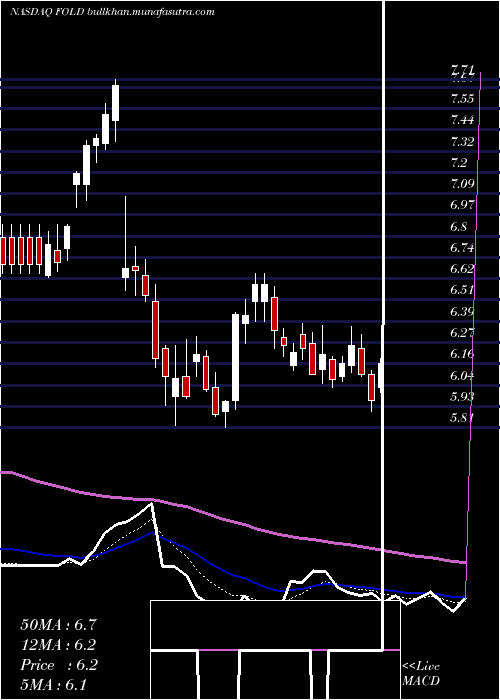This screenshot has height=700, width=500.
Task: Click the 7.32 price axis label
Action: click(x=462, y=142)
